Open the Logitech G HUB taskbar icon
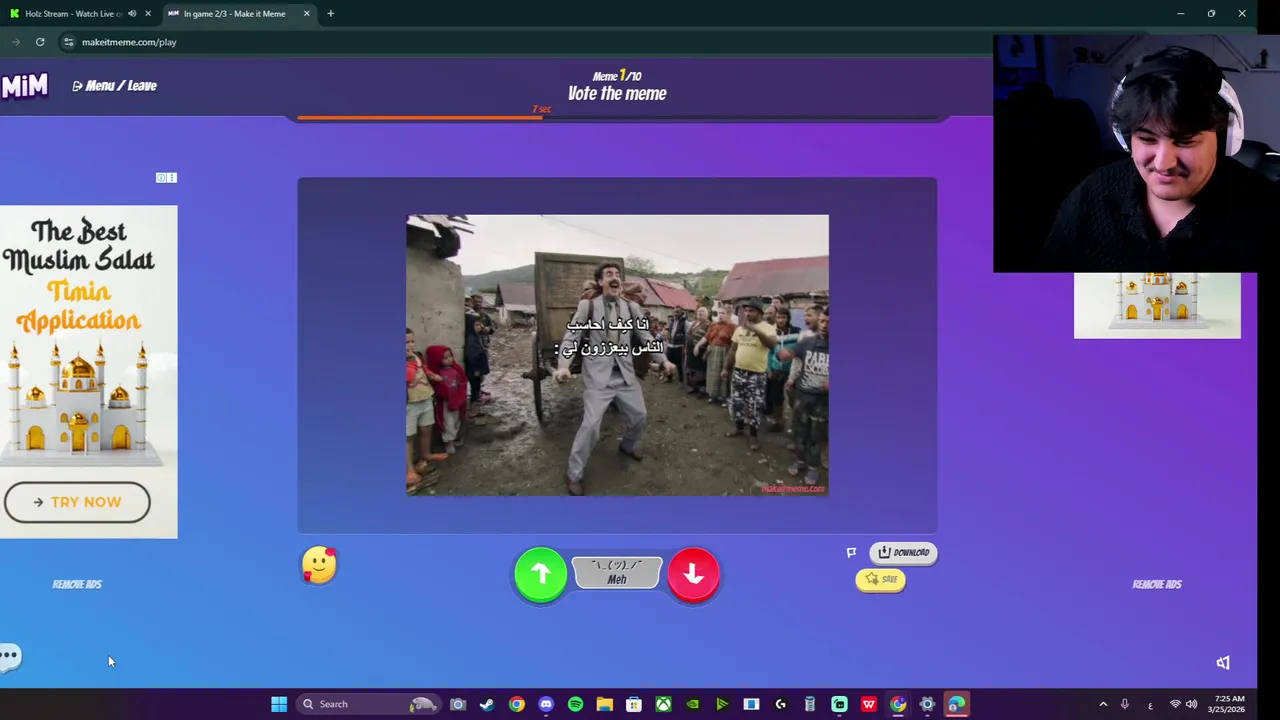 (781, 704)
